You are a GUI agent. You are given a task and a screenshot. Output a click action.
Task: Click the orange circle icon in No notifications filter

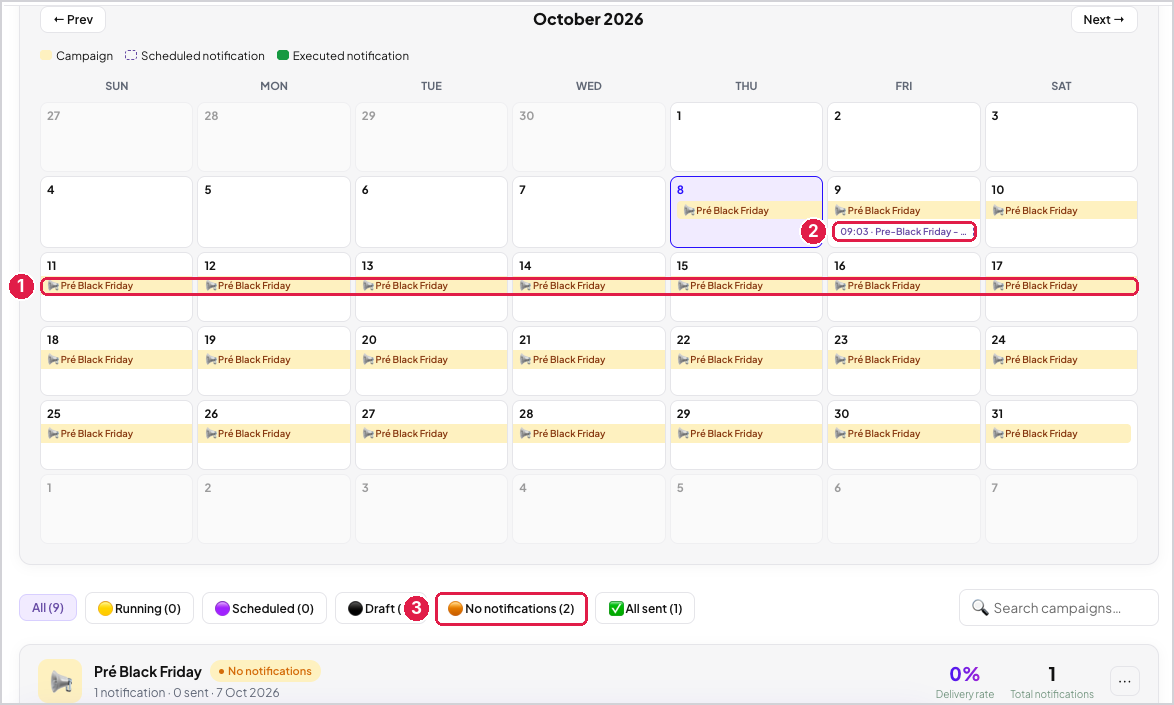click(x=455, y=608)
